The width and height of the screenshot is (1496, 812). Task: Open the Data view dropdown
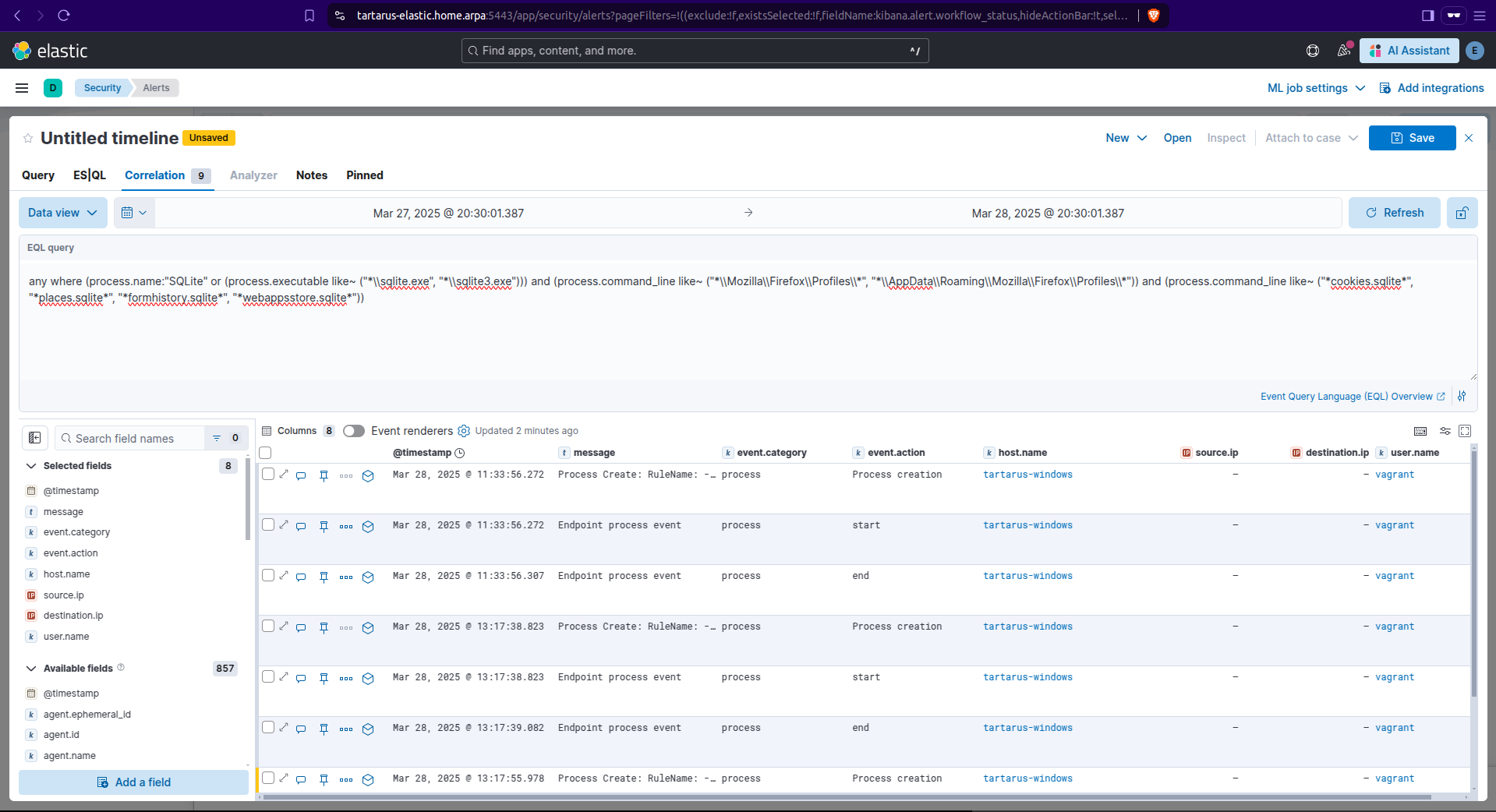pyautogui.click(x=63, y=213)
